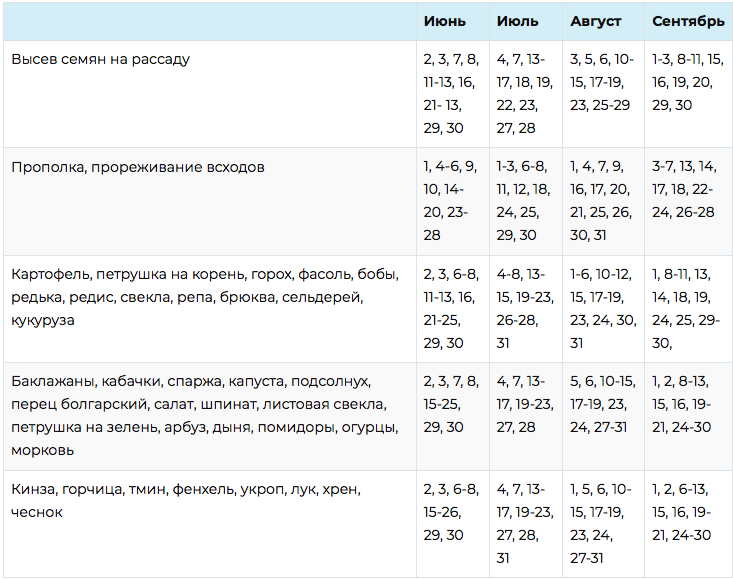Click Сентябрь dates for 'Высев семян на рассаду'
This screenshot has height=579, width=733.
(685, 82)
